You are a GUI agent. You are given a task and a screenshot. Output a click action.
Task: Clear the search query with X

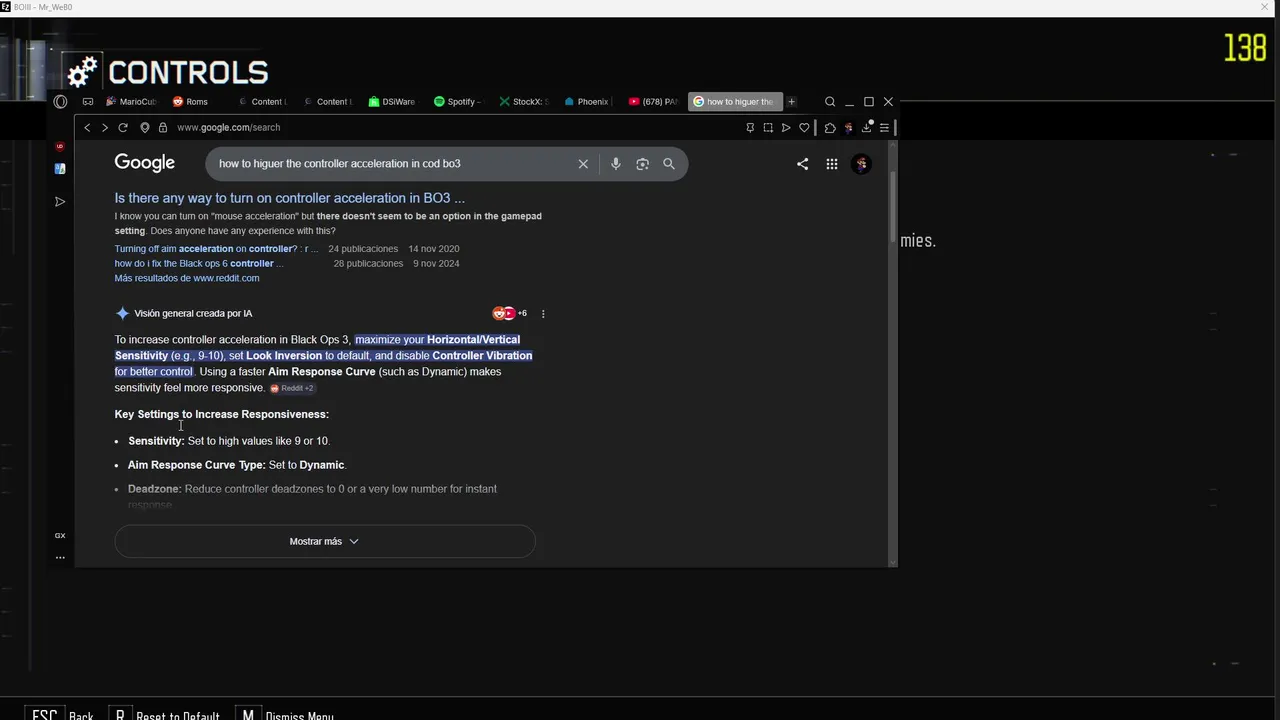pyautogui.click(x=583, y=164)
